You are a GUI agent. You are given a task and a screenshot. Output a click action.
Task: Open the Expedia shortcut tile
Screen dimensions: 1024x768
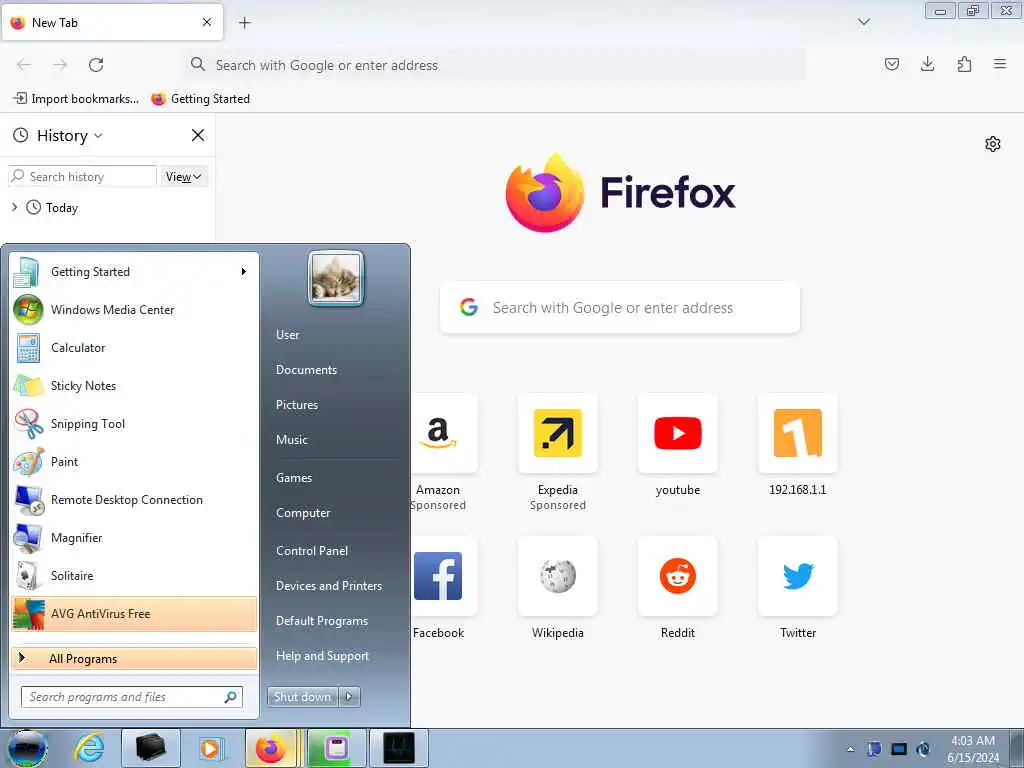point(558,433)
